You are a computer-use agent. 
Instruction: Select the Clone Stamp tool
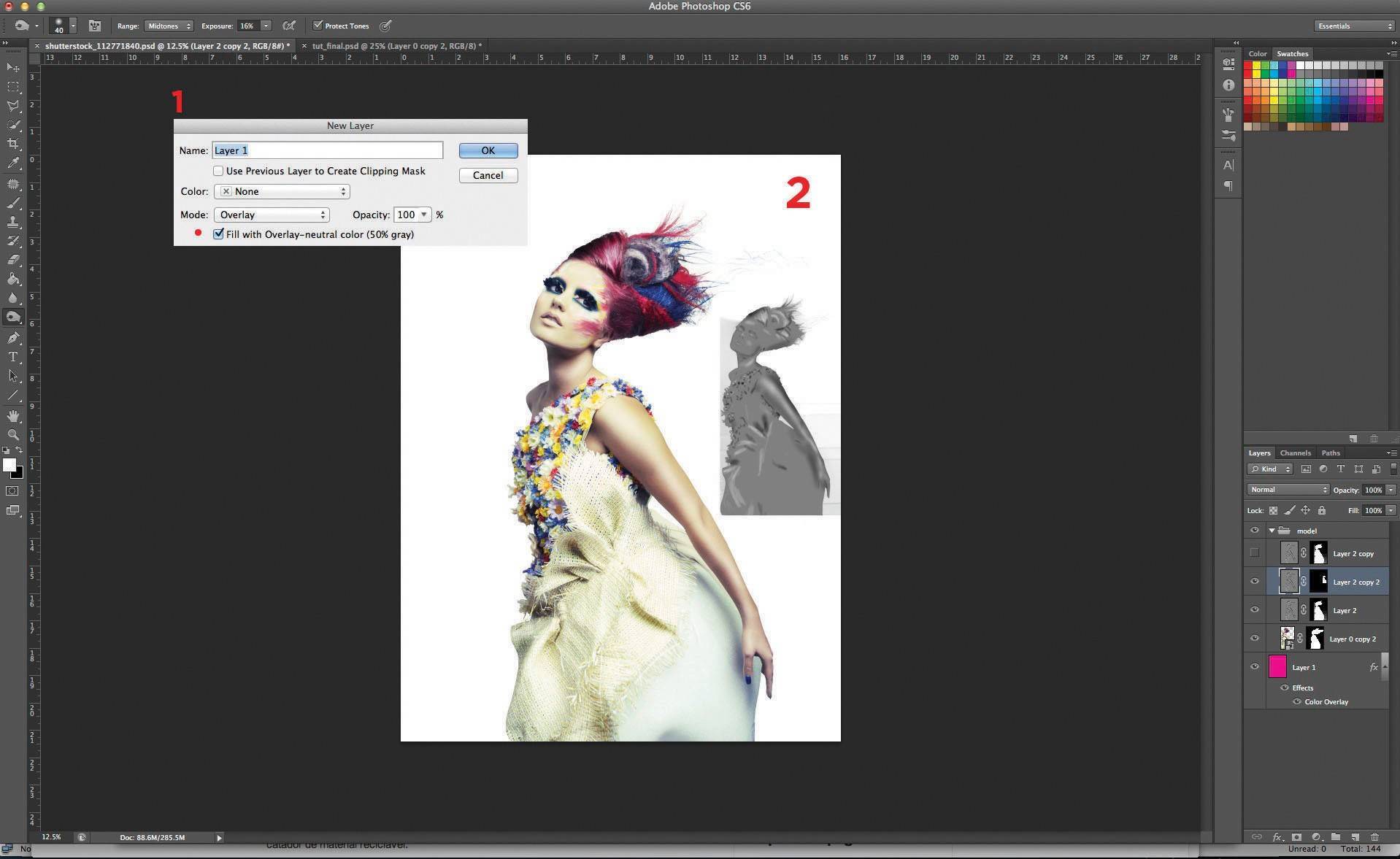tap(13, 222)
